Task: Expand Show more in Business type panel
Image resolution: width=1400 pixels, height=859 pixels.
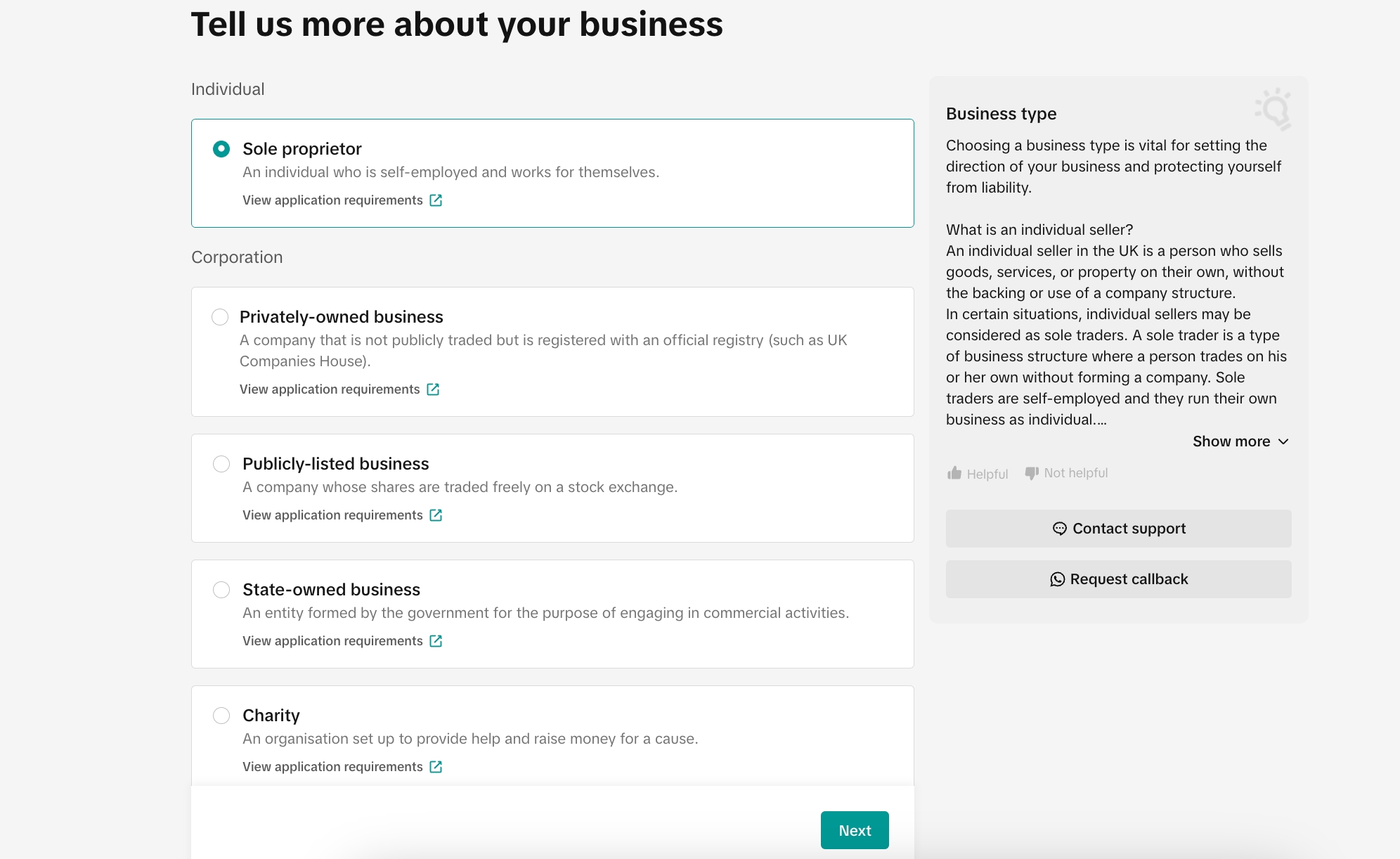Action: pyautogui.click(x=1231, y=441)
